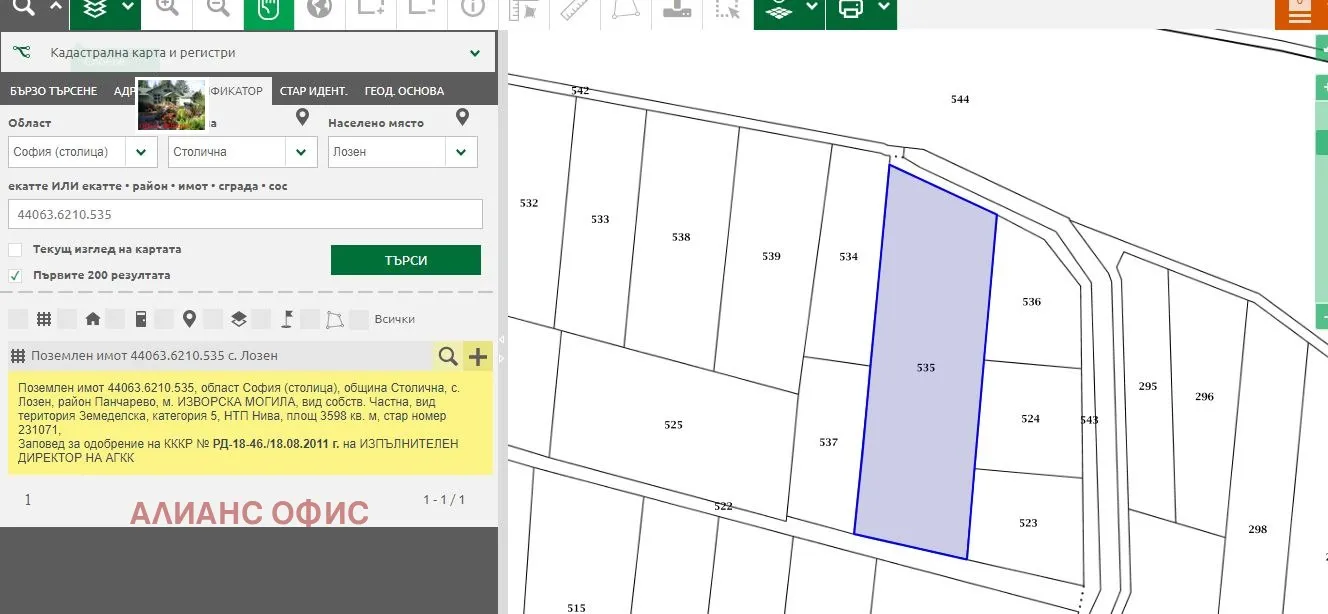Image resolution: width=1328 pixels, height=614 pixels.
Task: Click the identifier field containing 44063.6210.535
Action: [x=245, y=214]
